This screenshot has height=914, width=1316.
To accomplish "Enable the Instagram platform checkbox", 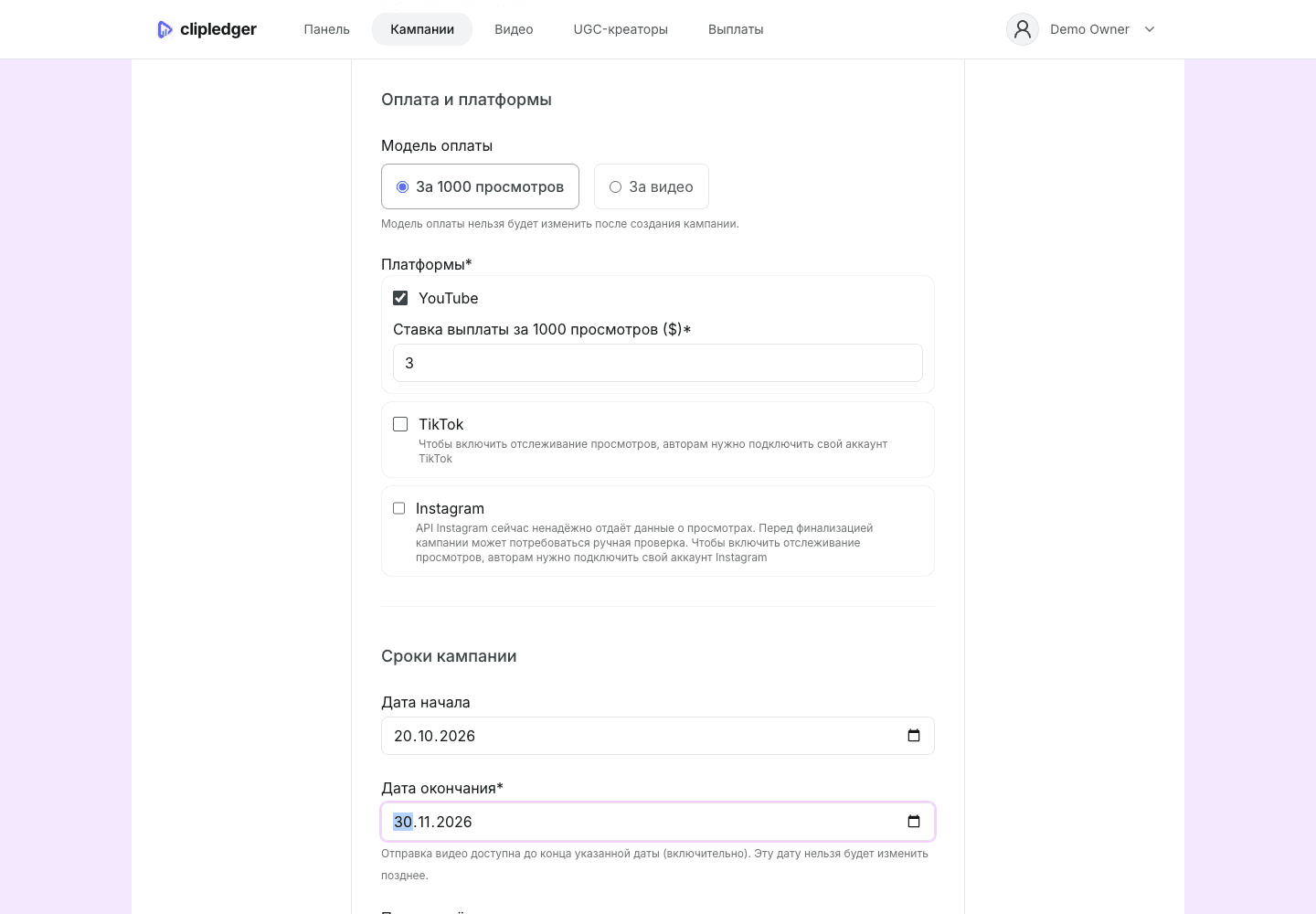I will tap(399, 508).
